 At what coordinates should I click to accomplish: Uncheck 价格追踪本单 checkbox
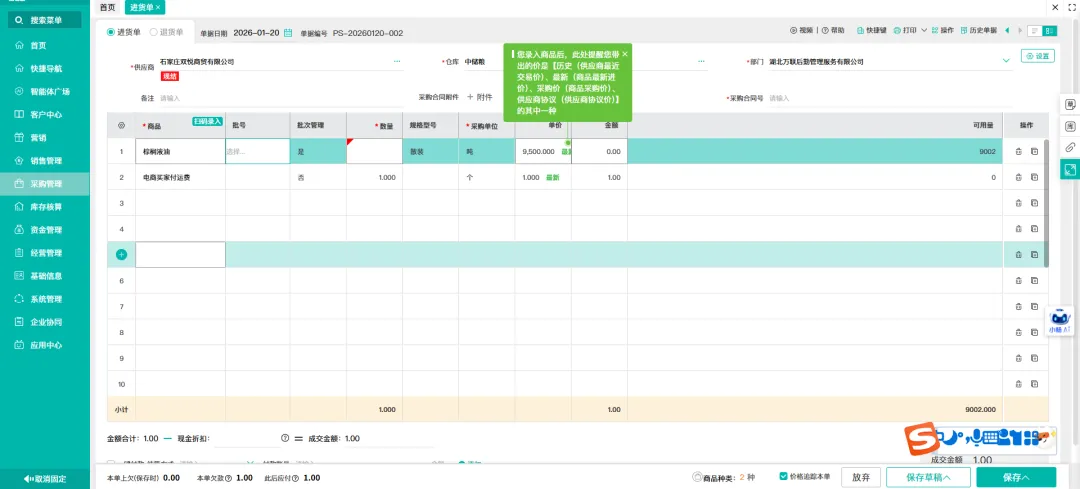(x=783, y=476)
